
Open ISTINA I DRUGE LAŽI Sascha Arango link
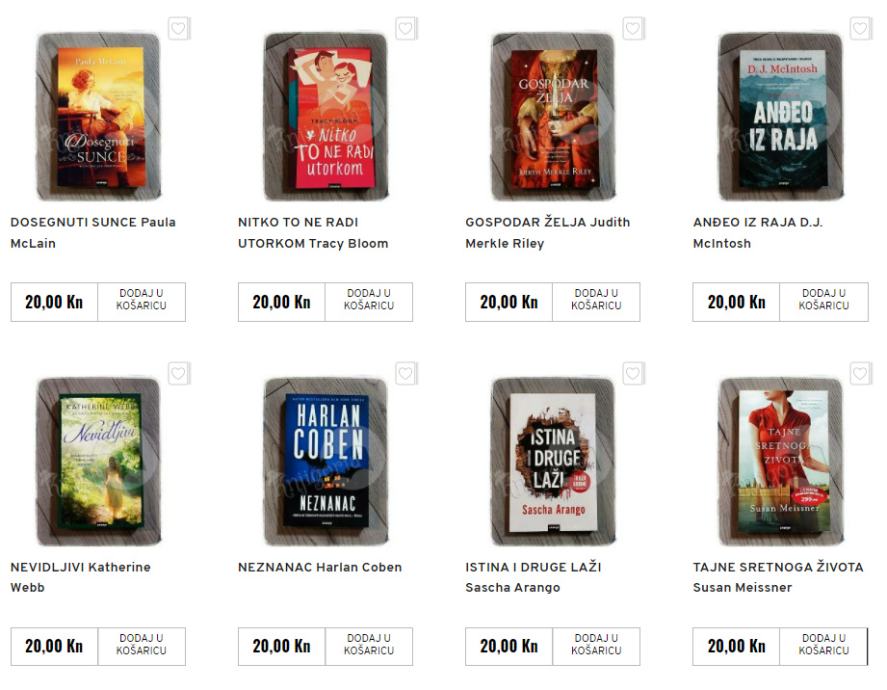(533, 577)
